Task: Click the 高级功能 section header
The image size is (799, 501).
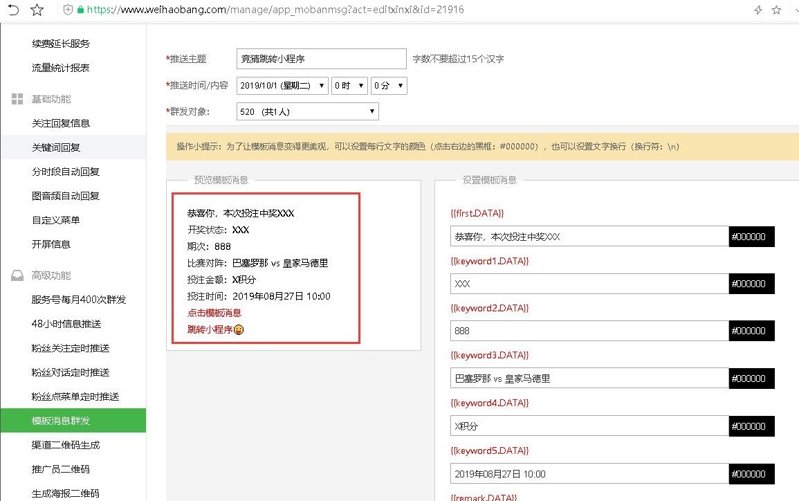Action: click(x=51, y=276)
